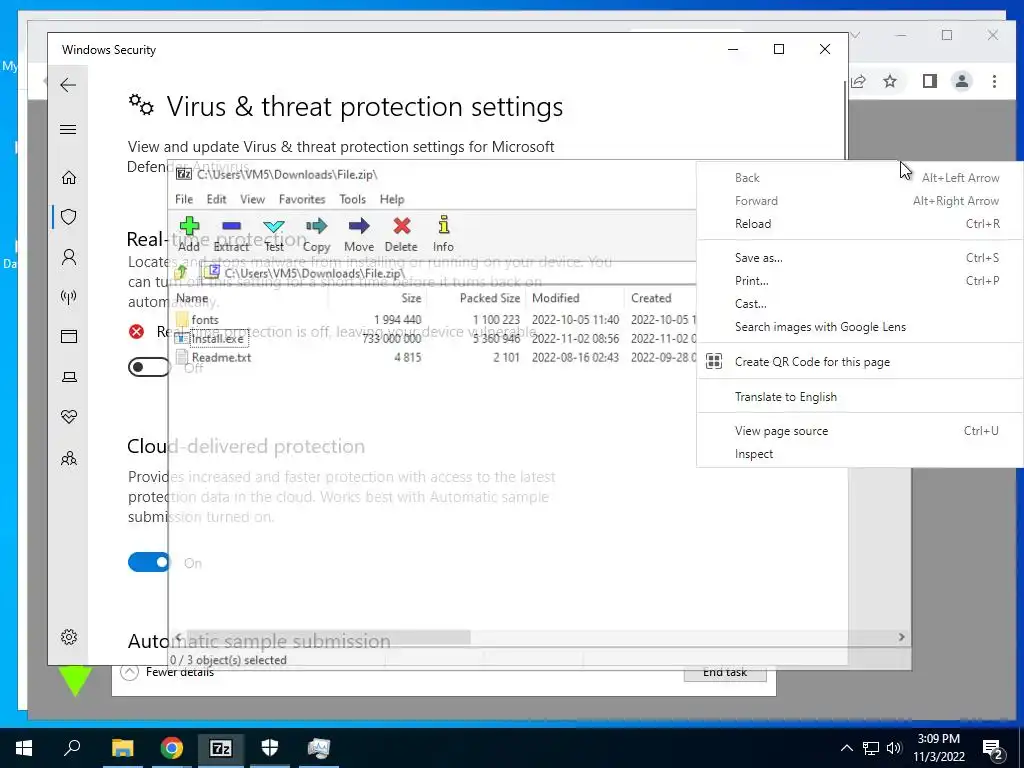The height and width of the screenshot is (768, 1024).
Task: Sort by Created column header
Action: 660,298
